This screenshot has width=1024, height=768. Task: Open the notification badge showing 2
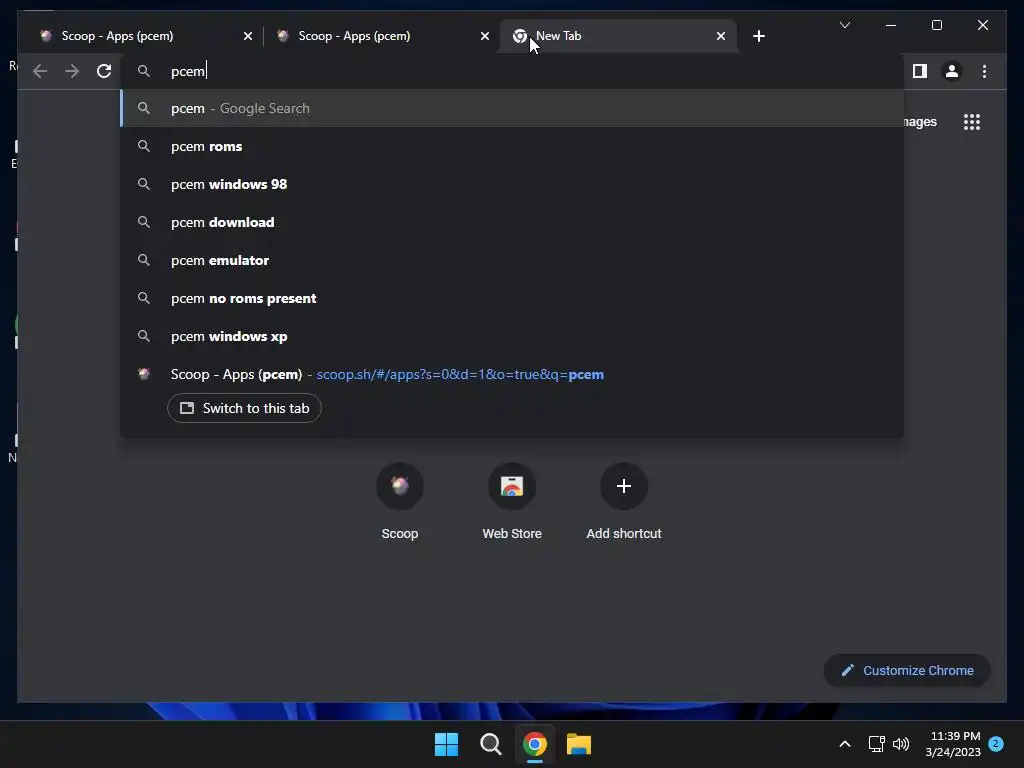(x=996, y=743)
